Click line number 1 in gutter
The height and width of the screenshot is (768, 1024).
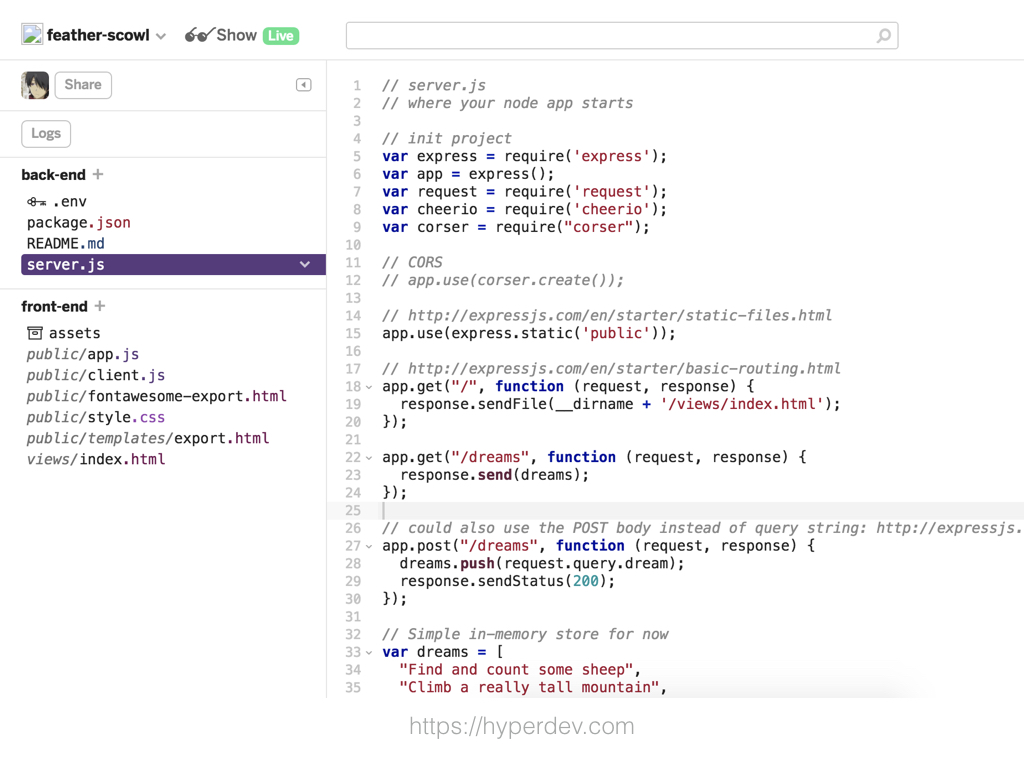[357, 86]
